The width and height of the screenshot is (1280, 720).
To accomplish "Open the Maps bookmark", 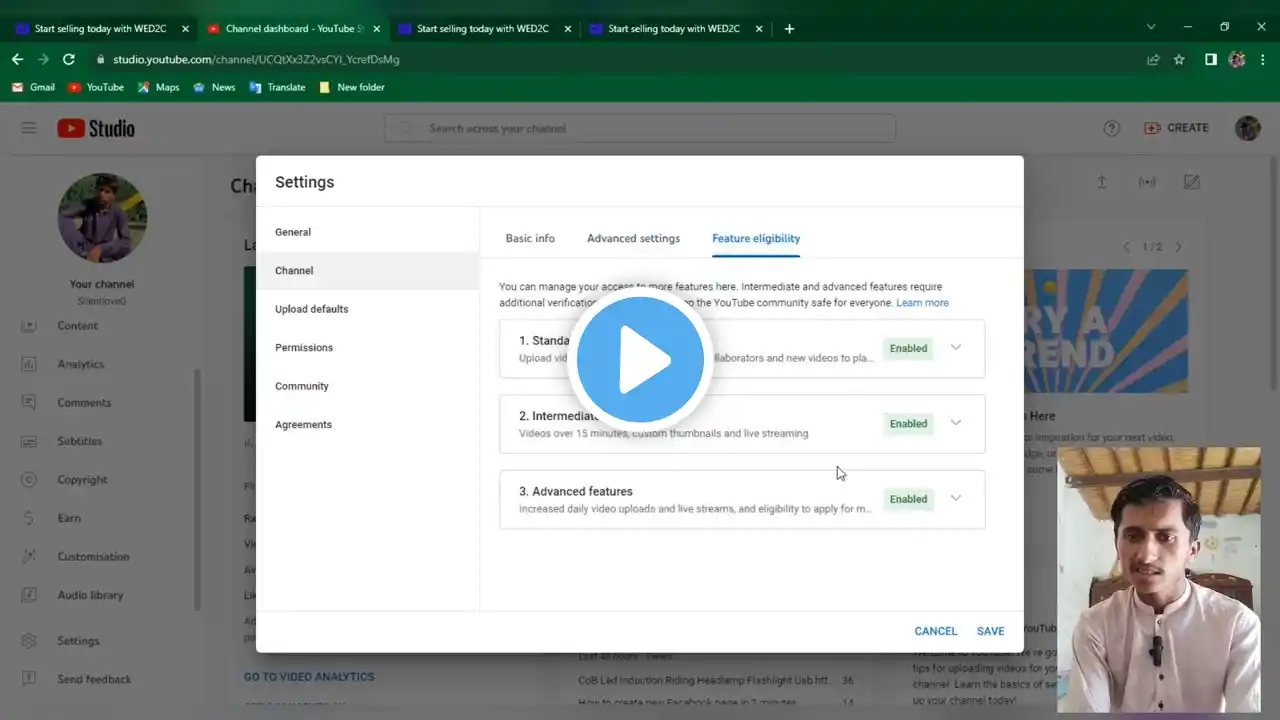I will (x=158, y=87).
